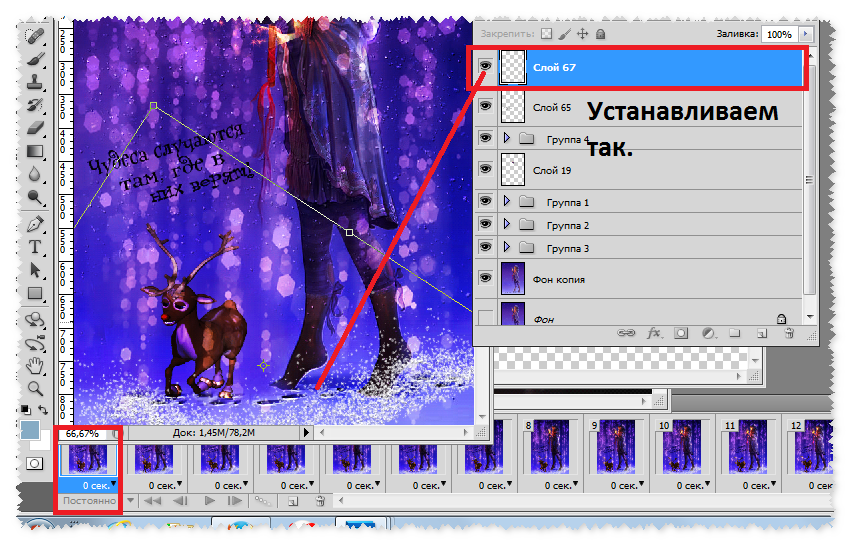This screenshot has width=852, height=546.
Task: Select the Type tool
Action: point(35,247)
